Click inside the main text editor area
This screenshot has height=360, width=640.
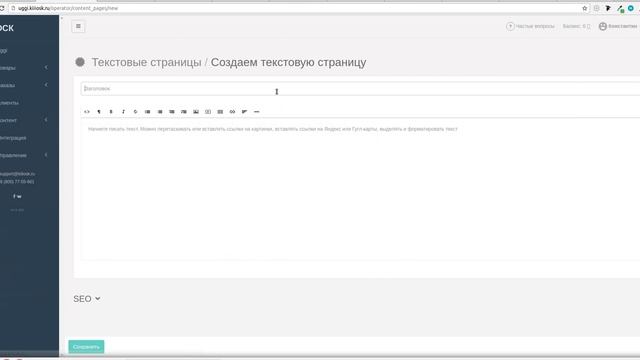point(360,190)
